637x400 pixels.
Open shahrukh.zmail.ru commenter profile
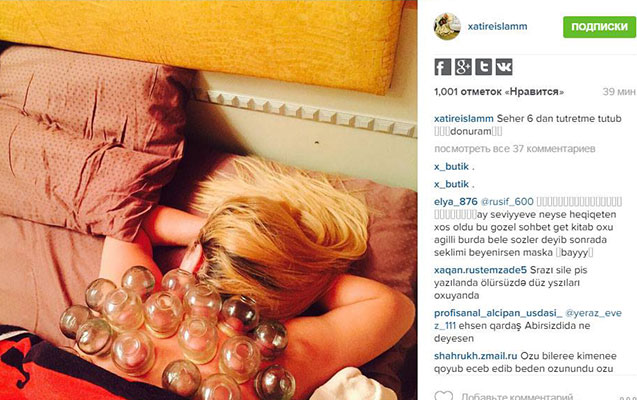click(x=476, y=356)
